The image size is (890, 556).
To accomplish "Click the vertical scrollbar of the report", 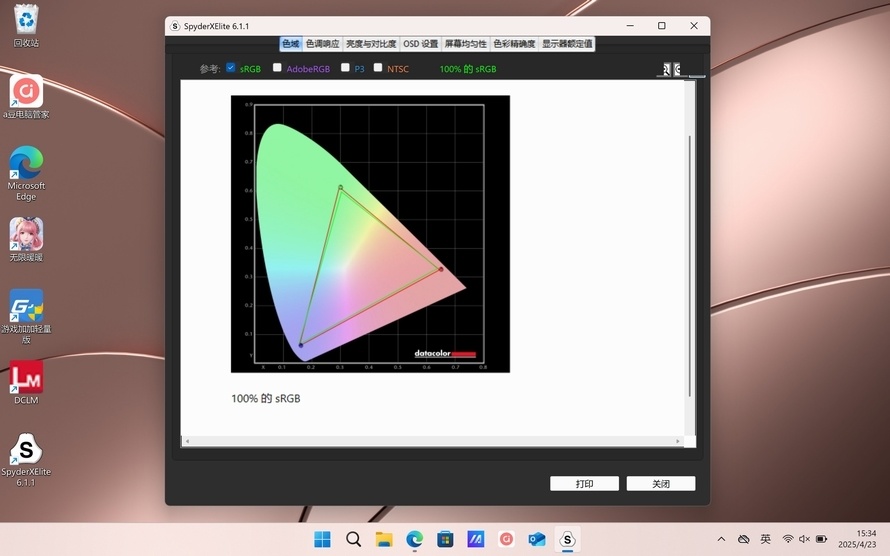I will click(x=689, y=260).
